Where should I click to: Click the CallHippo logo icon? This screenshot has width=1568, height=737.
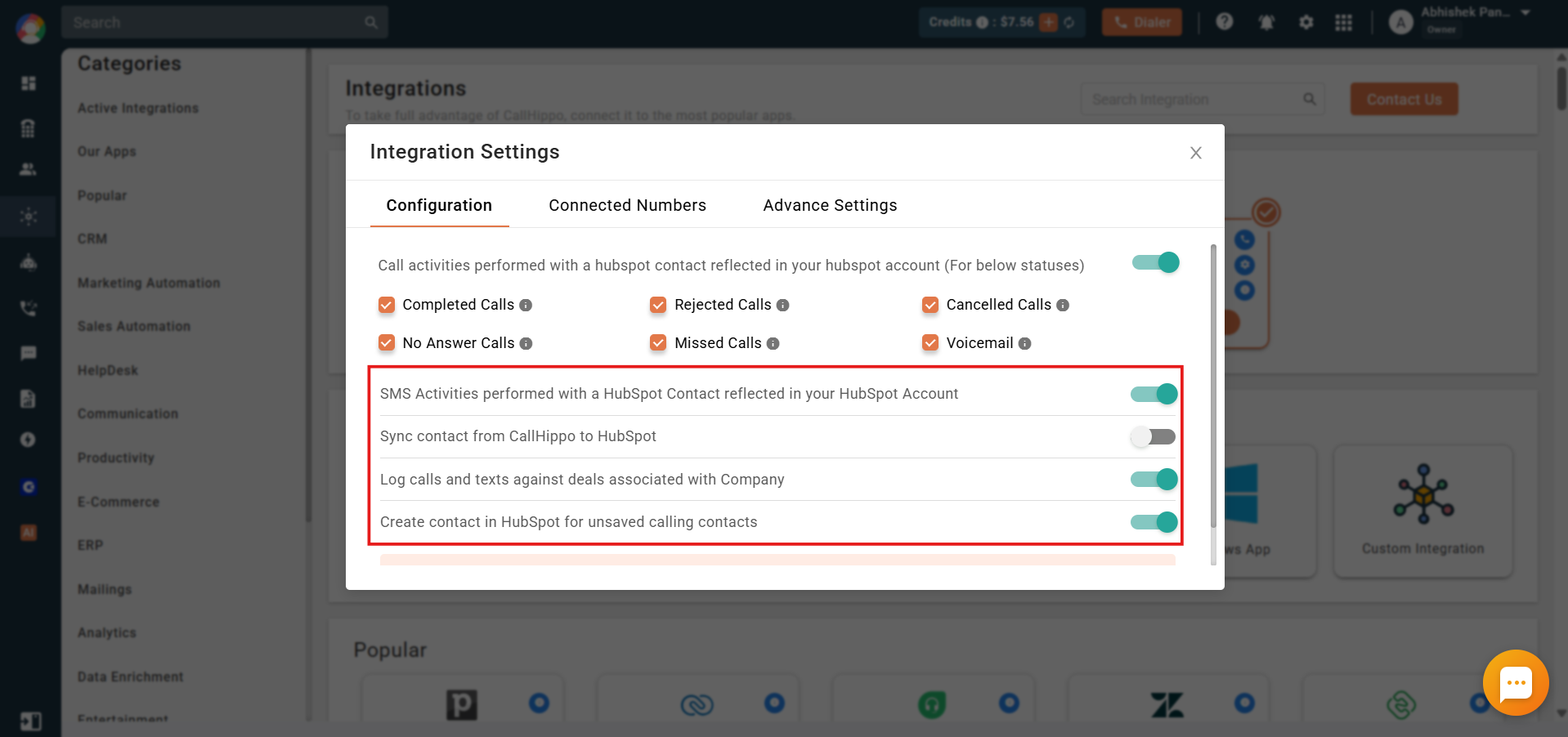click(x=30, y=29)
